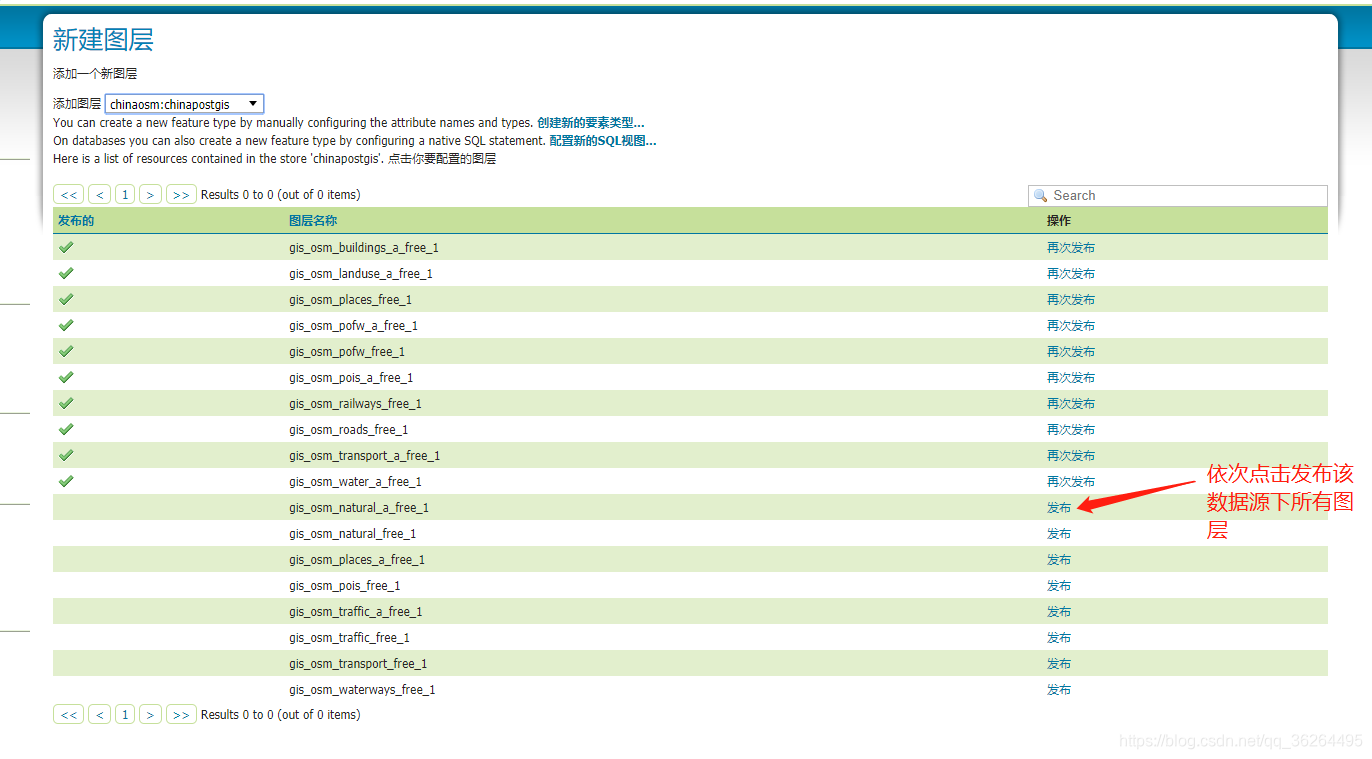The height and width of the screenshot is (759, 1372).
Task: Republish gis_osm_buildings_a_free_1 via 再次发布
Action: pyautogui.click(x=1071, y=248)
